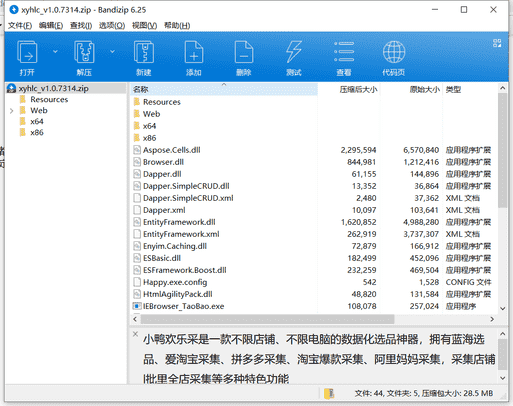Select Resources folder in left tree

pyautogui.click(x=49, y=99)
